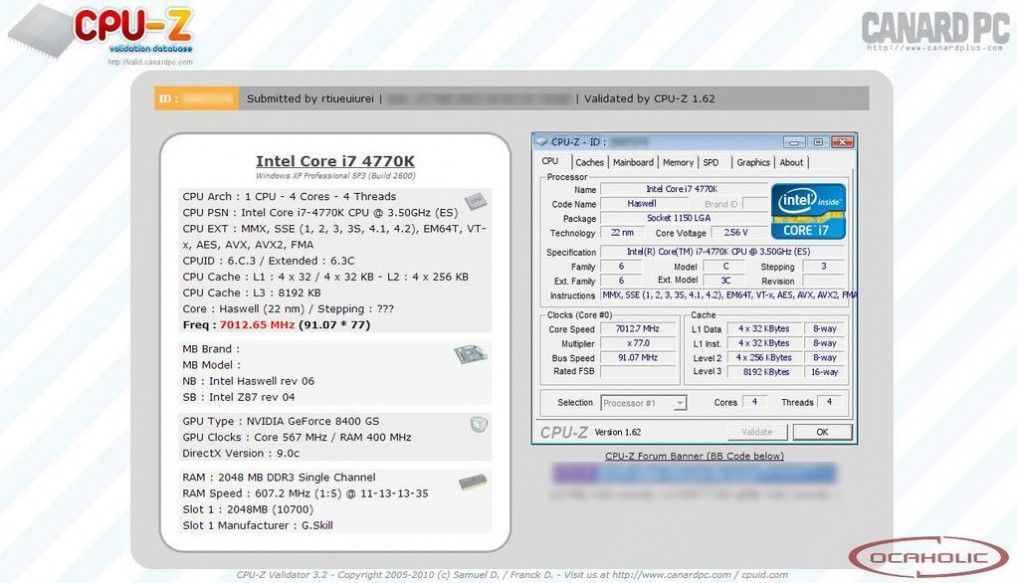Click the Threads count value 4
This screenshot has height=583, width=1024.
(x=829, y=402)
